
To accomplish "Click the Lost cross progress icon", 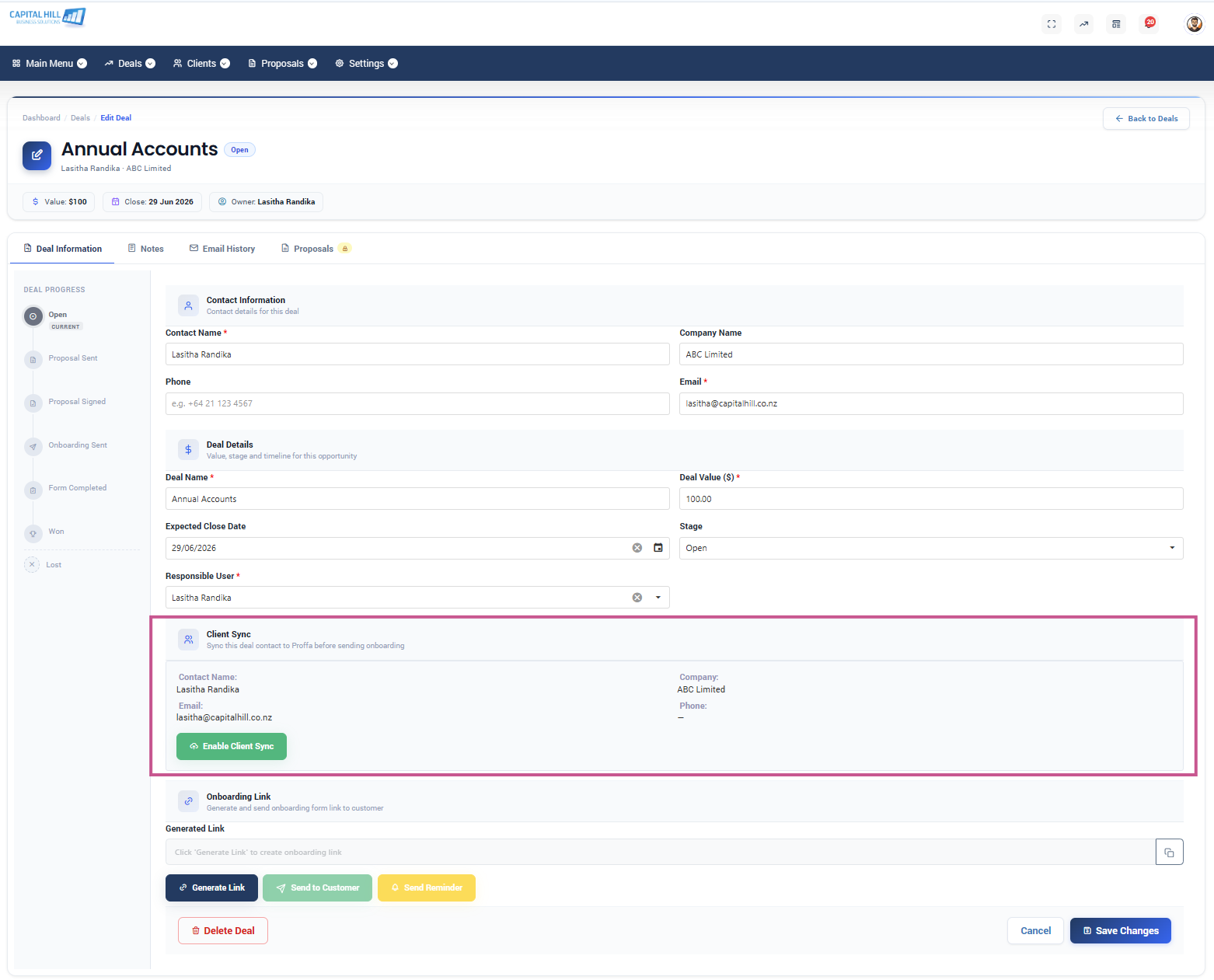I will [32, 565].
